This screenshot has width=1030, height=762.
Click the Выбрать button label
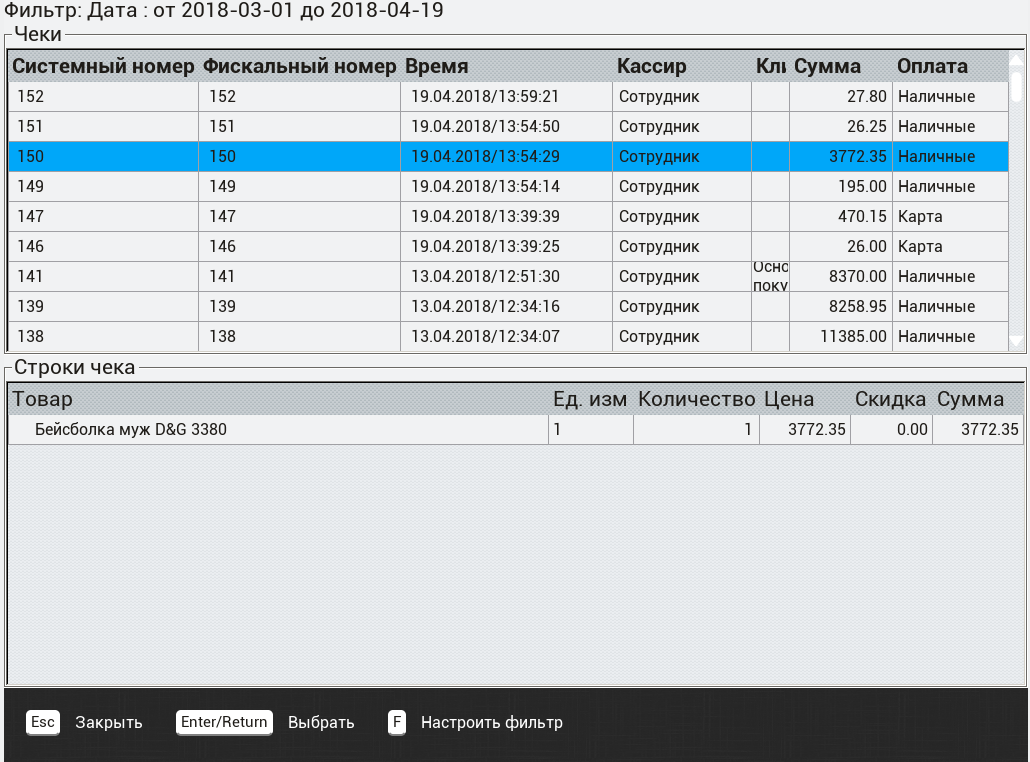click(321, 723)
